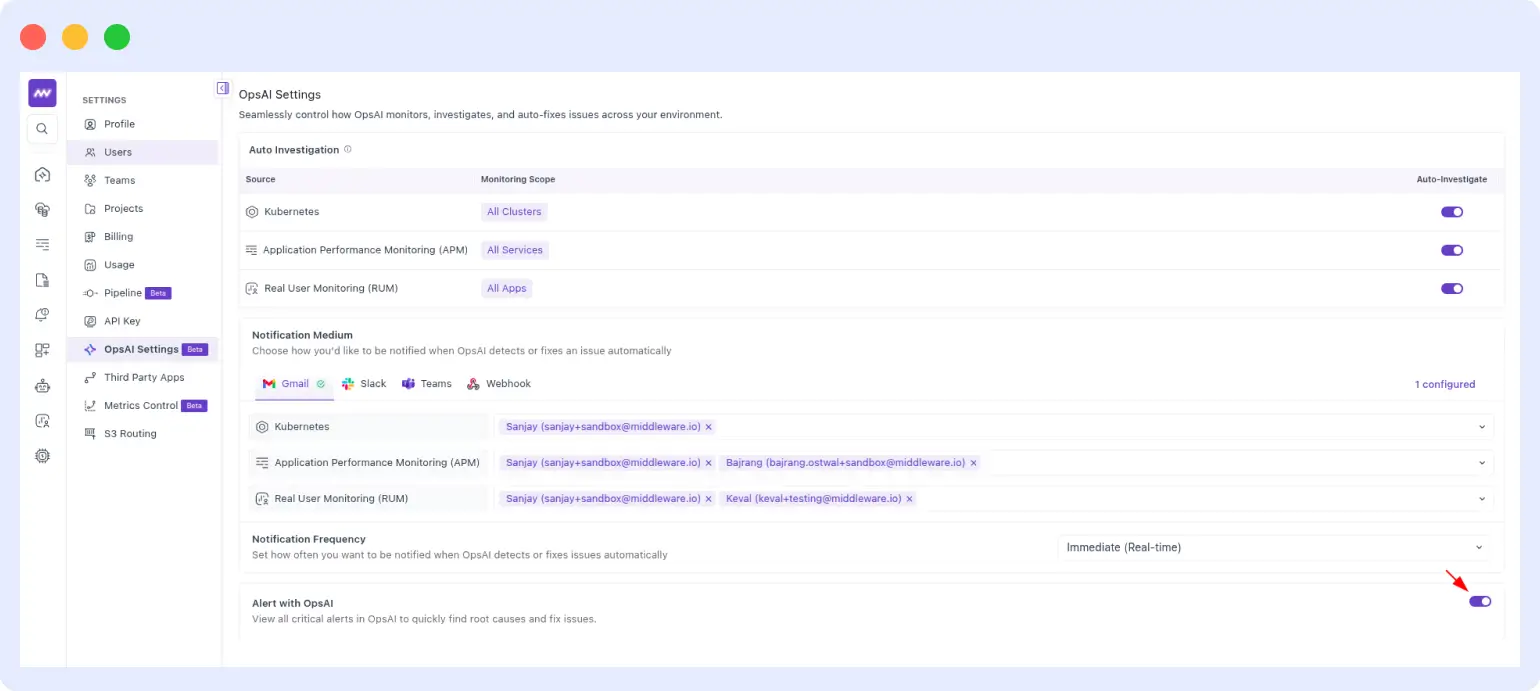Open the alerts bell icon in rail

pos(42,315)
